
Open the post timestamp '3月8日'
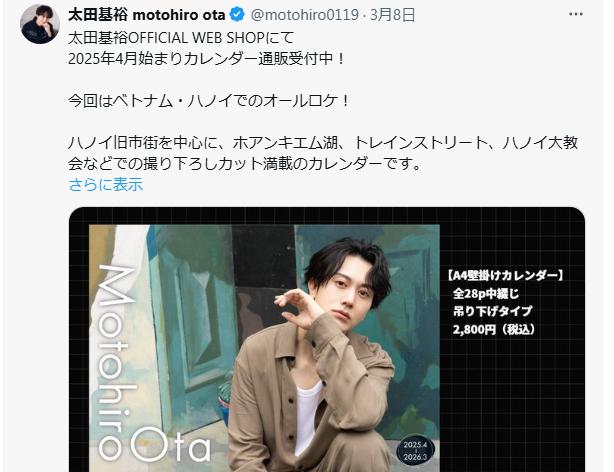[x=392, y=15]
